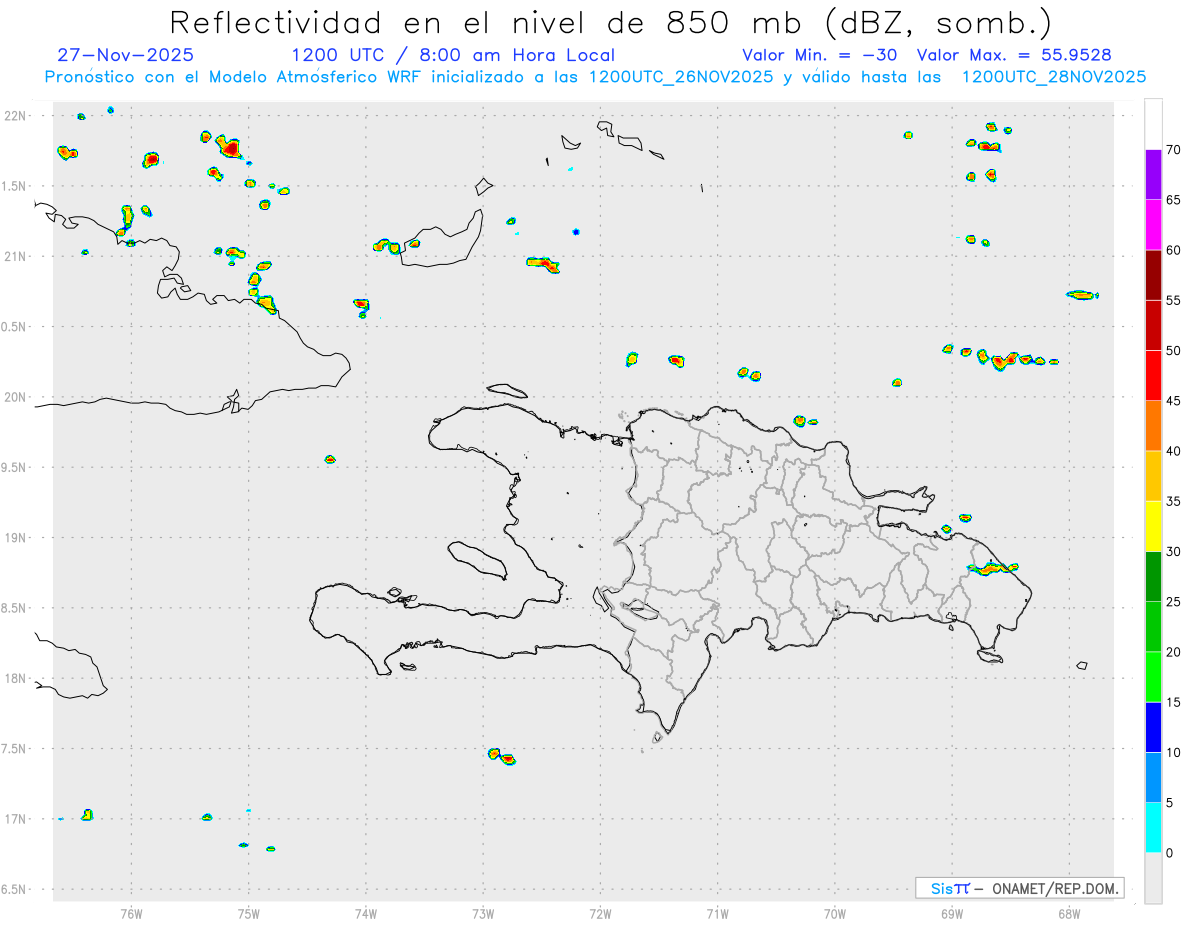This screenshot has height=927, width=1200.
Task: Select the yellow 30–35 dBZ colorbar segment
Action: [x=1153, y=526]
